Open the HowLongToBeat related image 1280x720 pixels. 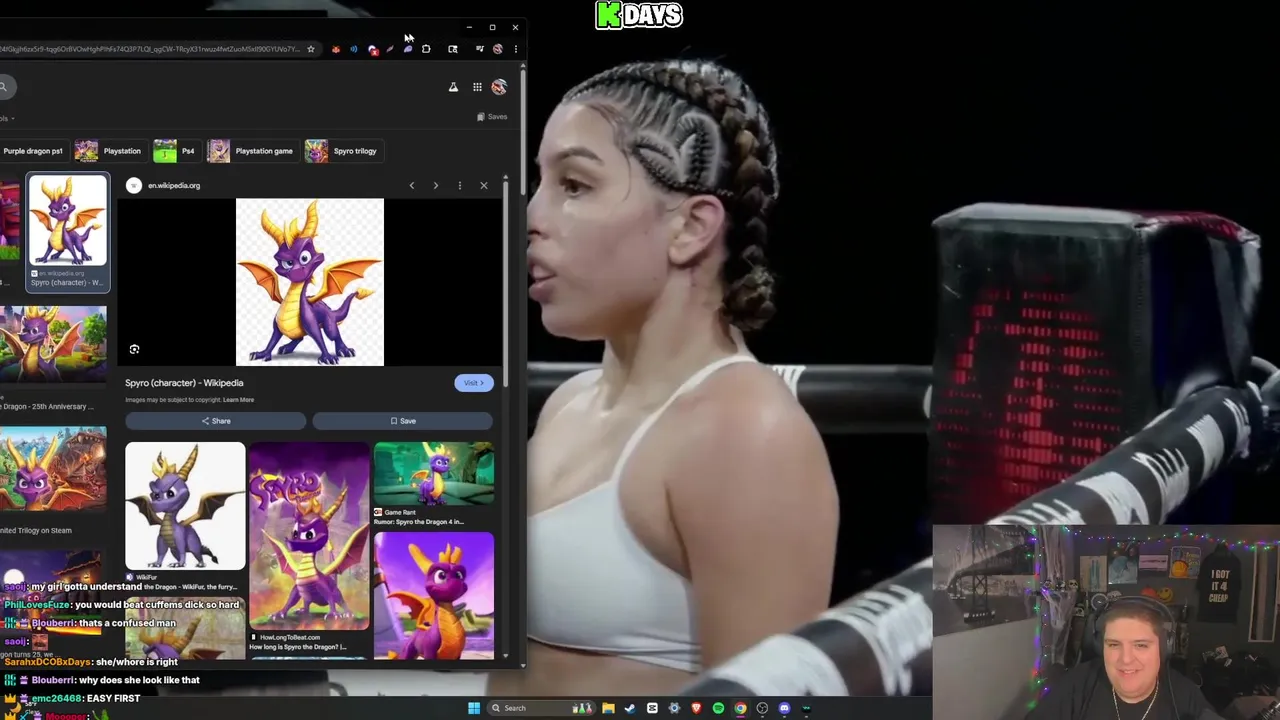(x=309, y=537)
